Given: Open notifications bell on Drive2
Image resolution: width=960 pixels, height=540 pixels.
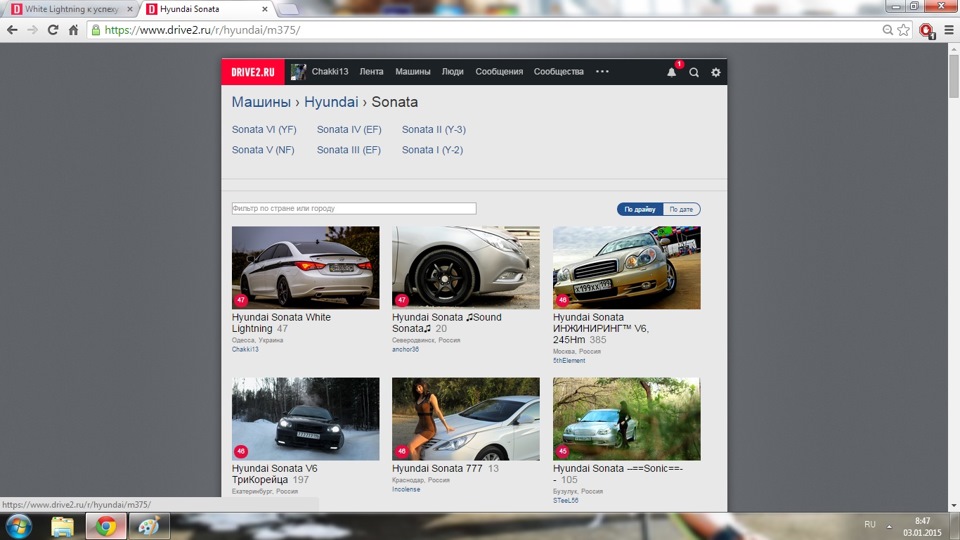Looking at the screenshot, I should tap(672, 72).
